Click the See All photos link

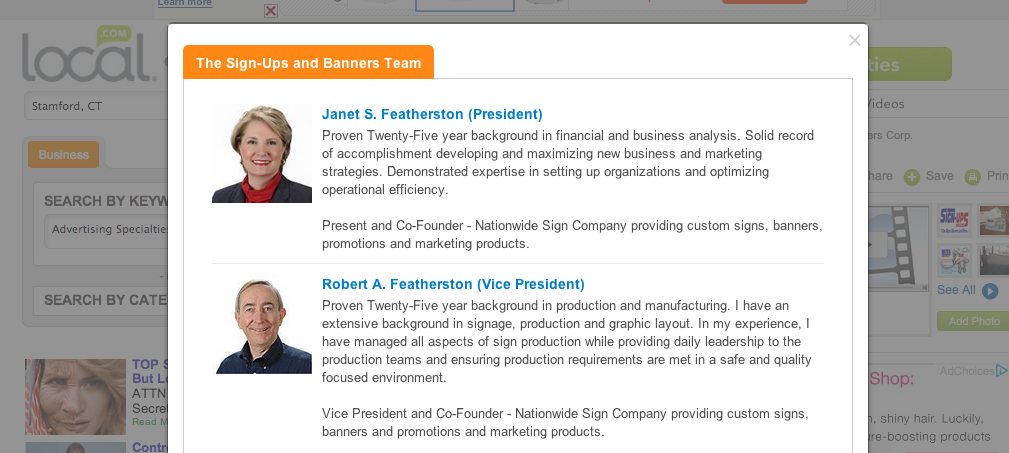click(956, 290)
